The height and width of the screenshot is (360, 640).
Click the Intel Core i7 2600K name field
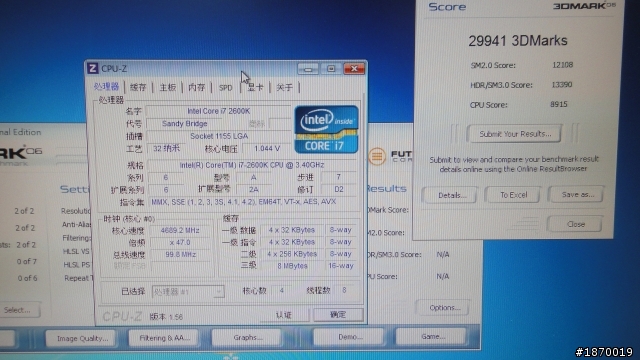tap(218, 111)
